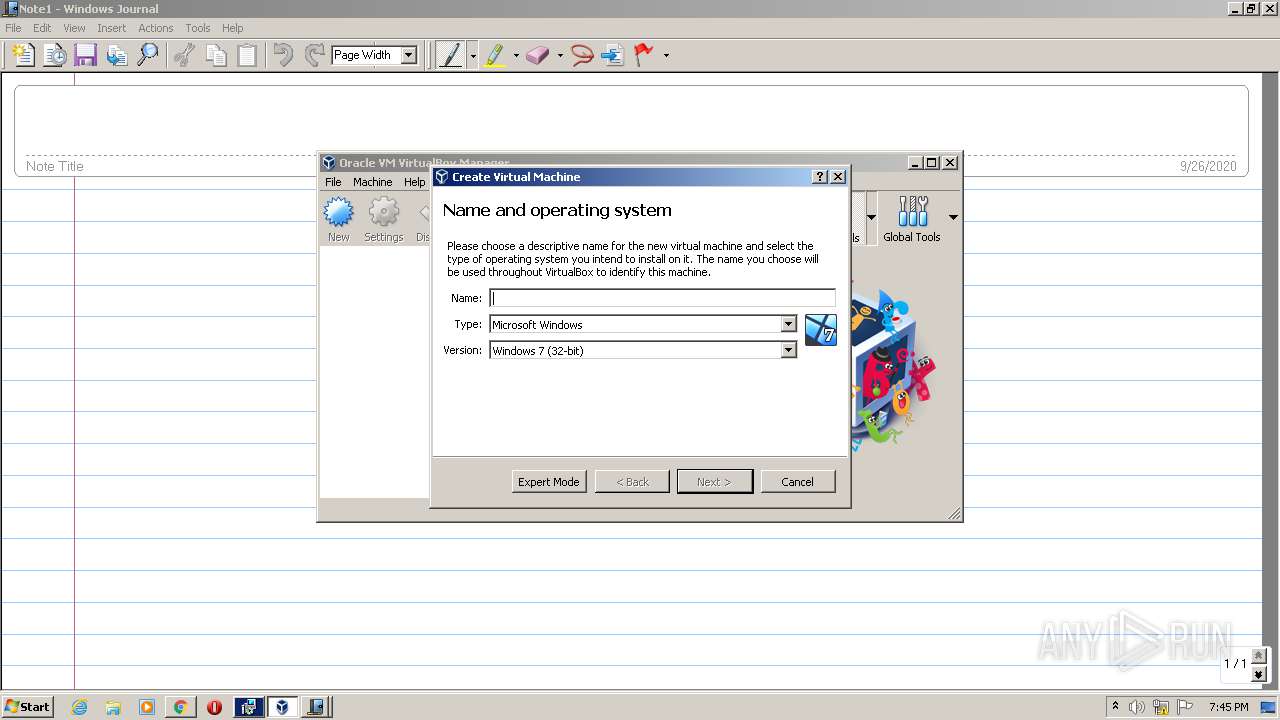Click the Redo arrow icon
Image resolution: width=1280 pixels, height=720 pixels.
click(x=314, y=55)
